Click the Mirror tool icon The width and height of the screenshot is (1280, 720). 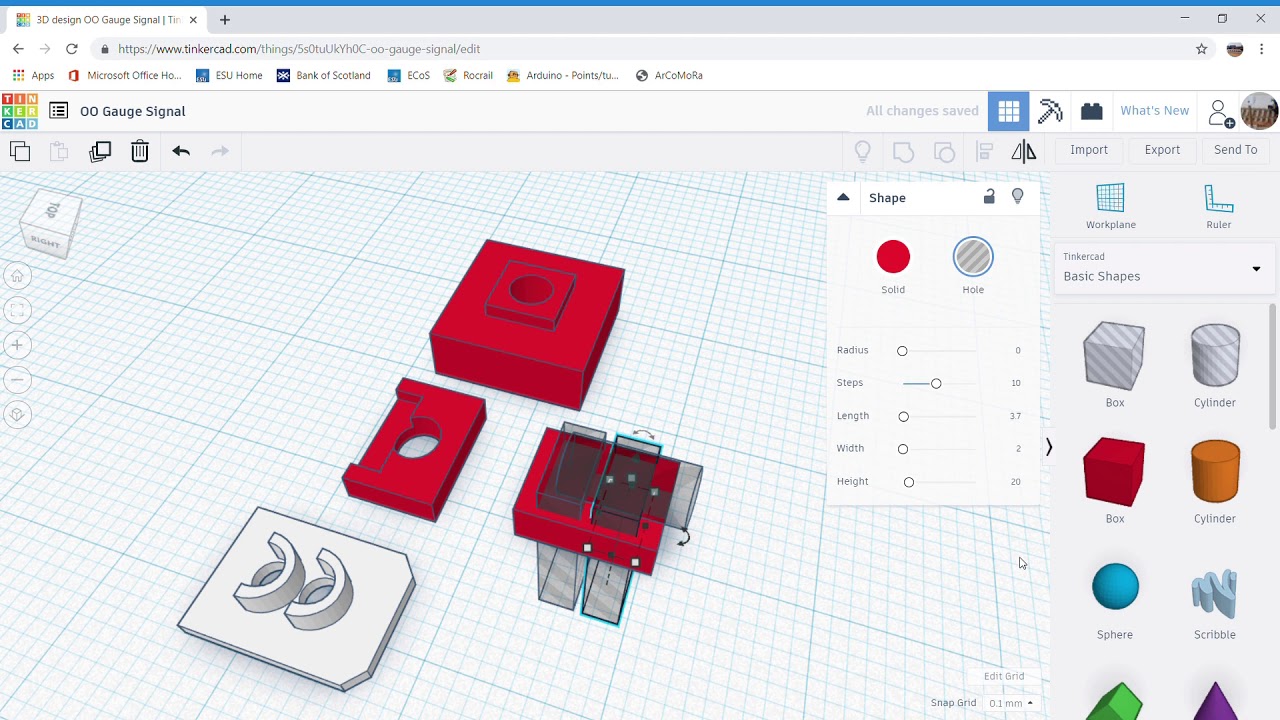[1024, 151]
